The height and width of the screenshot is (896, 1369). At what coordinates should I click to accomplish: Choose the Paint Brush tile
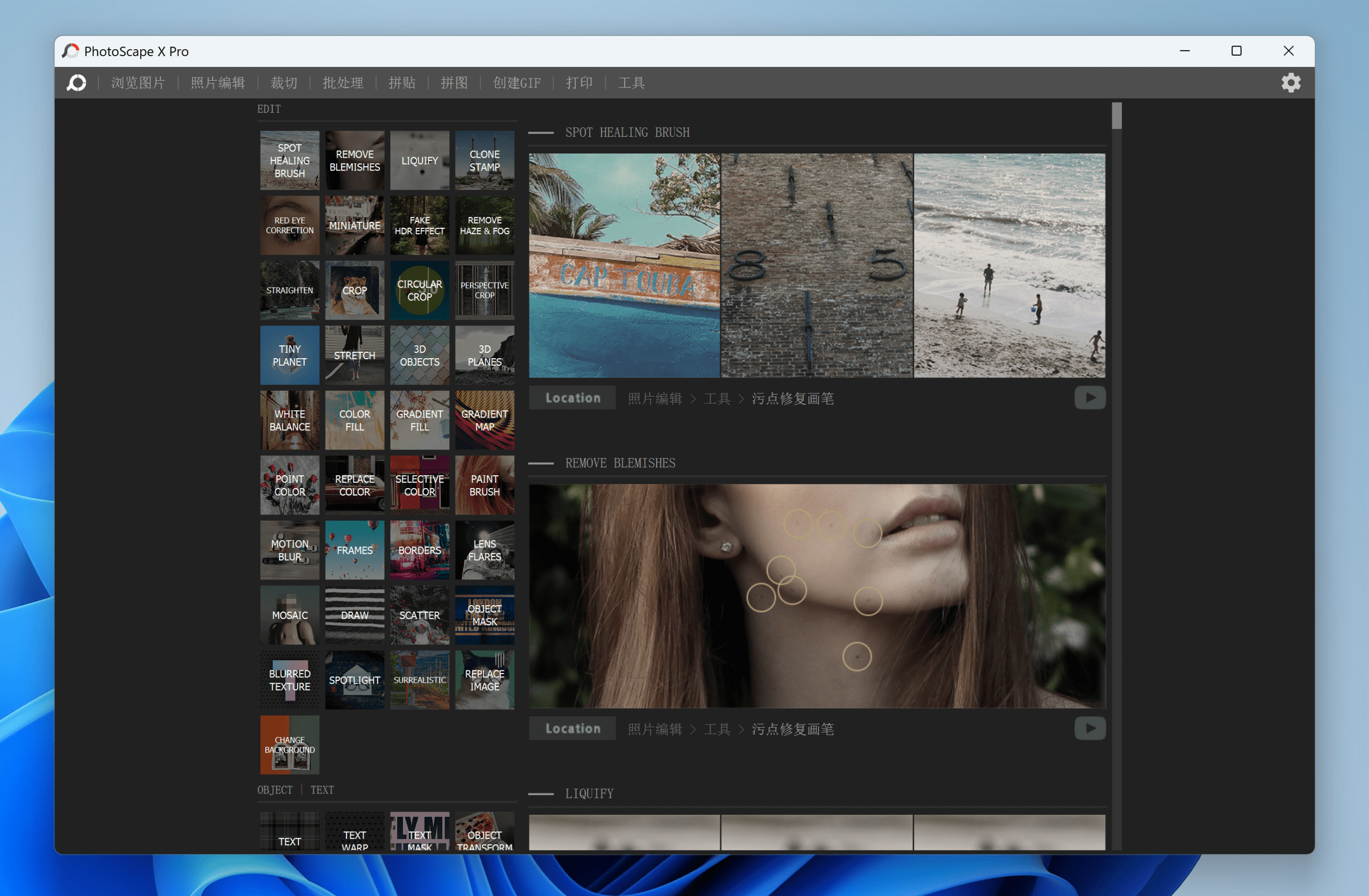[x=484, y=485]
